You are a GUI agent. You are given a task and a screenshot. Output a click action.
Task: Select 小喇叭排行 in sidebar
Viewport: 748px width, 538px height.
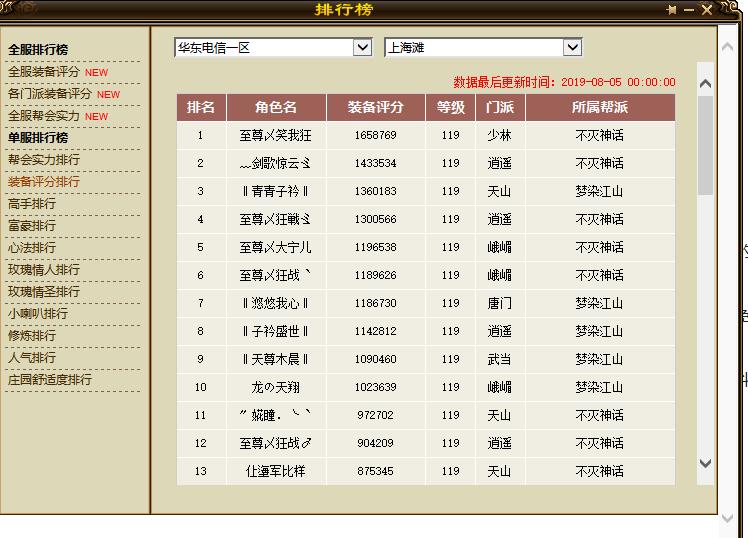coord(38,313)
